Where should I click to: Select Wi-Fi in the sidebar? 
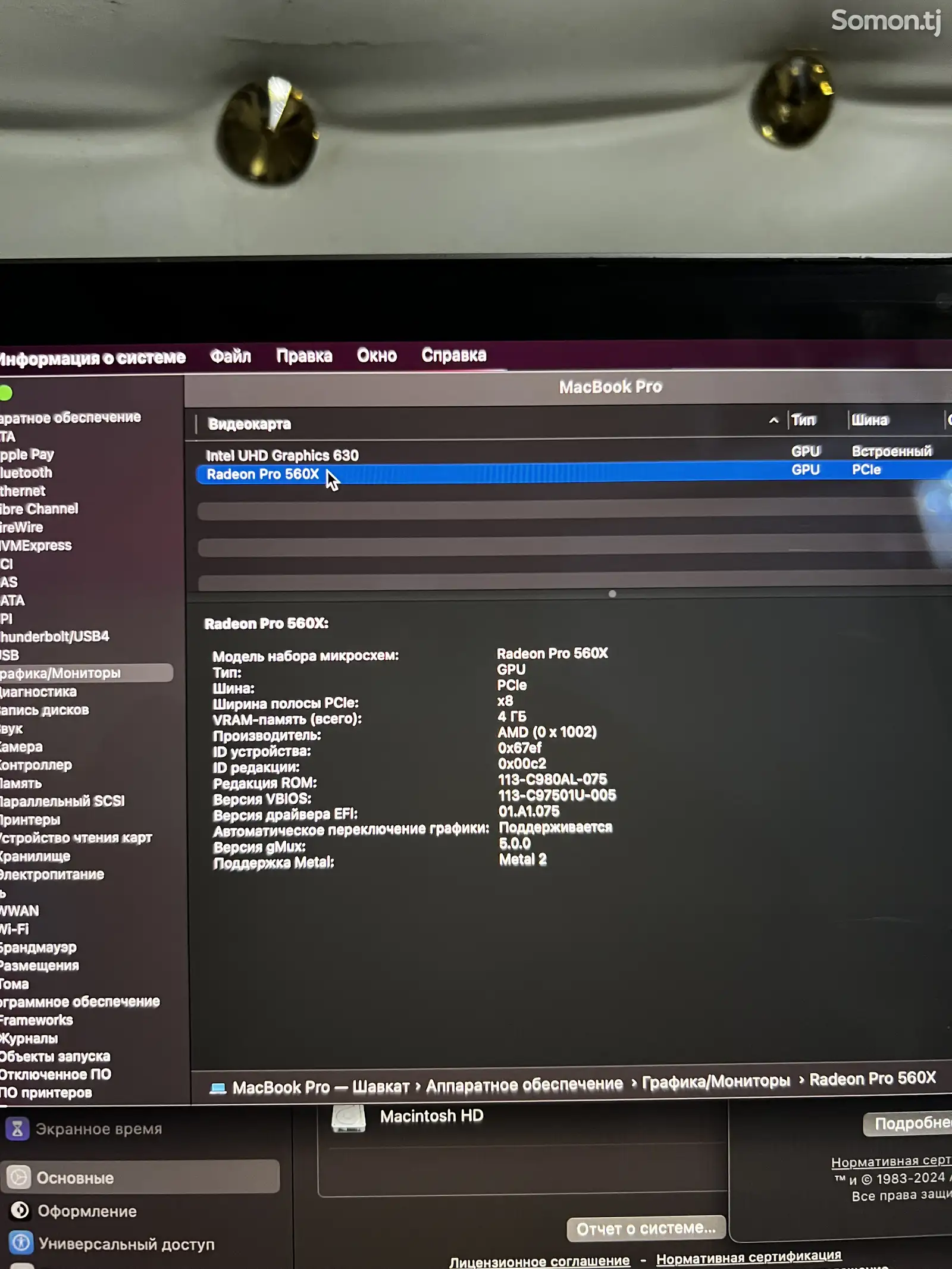tap(14, 929)
